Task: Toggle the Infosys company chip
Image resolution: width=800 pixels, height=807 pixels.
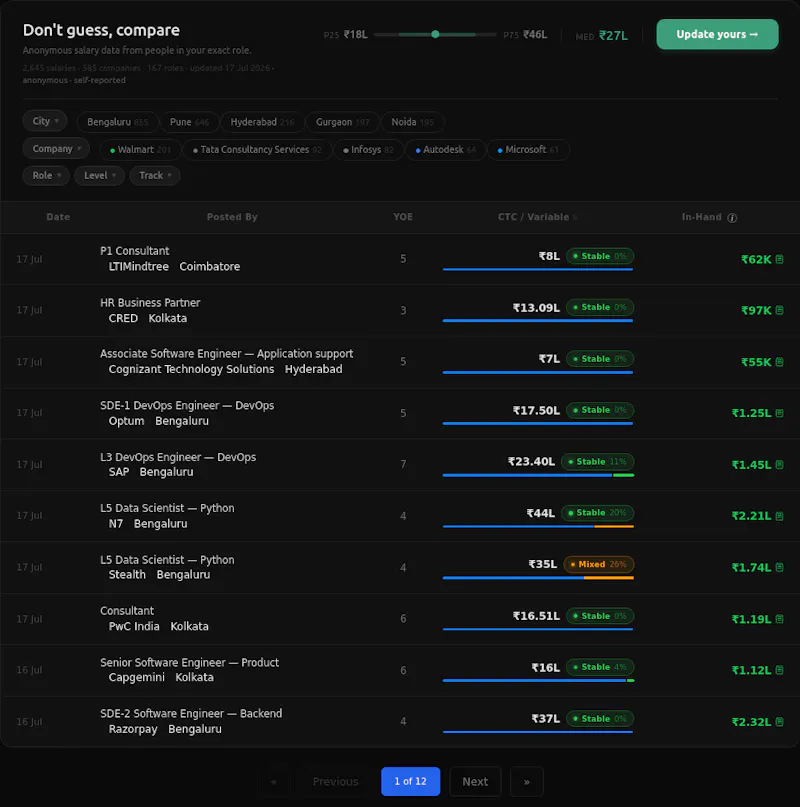Action: coord(368,150)
